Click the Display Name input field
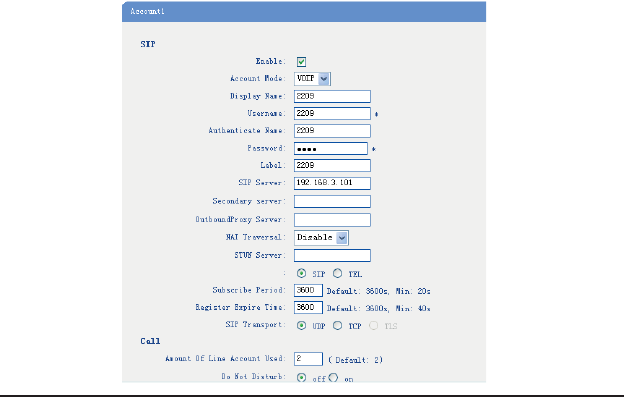The image size is (624, 397). click(332, 96)
